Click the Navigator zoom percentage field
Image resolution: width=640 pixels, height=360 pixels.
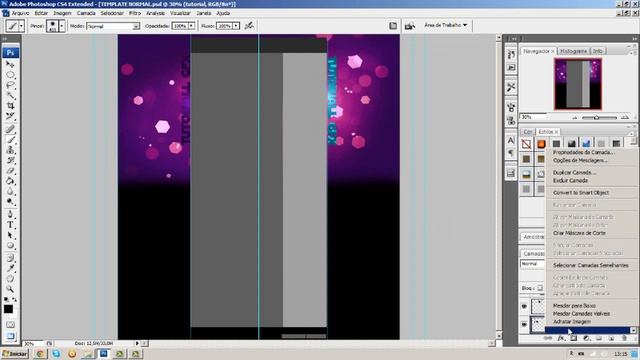tap(533, 117)
